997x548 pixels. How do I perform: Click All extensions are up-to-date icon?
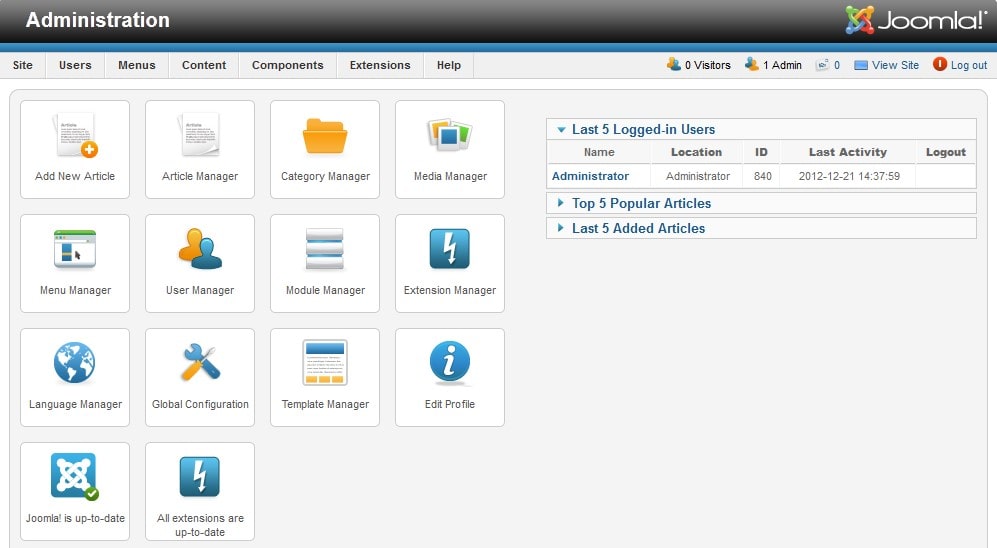[200, 476]
